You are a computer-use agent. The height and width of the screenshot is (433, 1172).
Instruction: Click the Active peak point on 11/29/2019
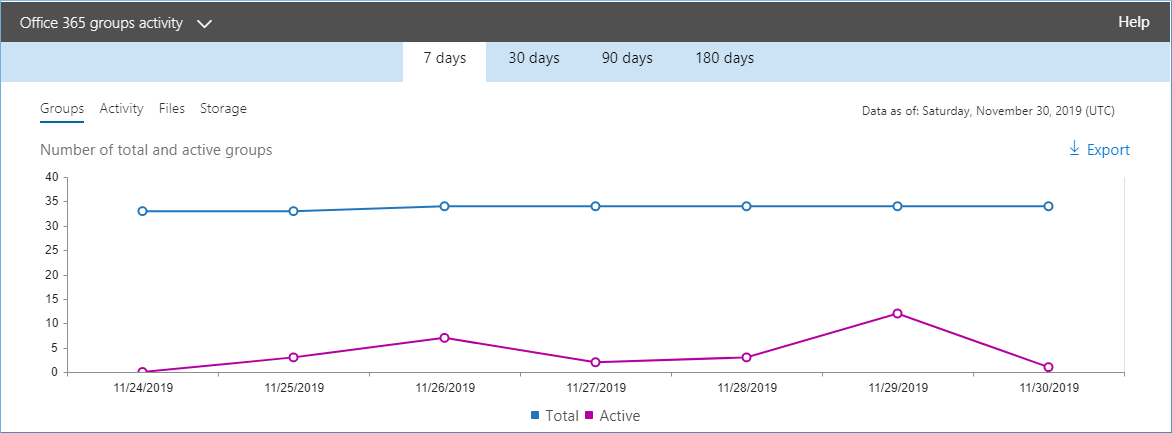pyautogui.click(x=897, y=313)
